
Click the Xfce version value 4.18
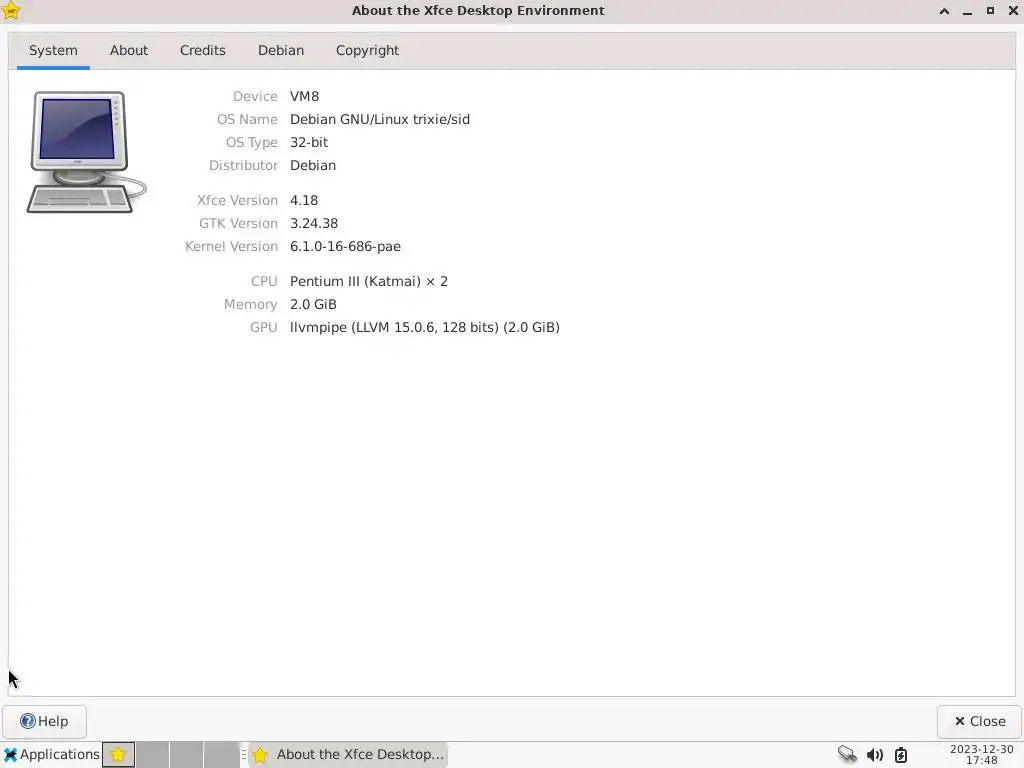point(304,200)
